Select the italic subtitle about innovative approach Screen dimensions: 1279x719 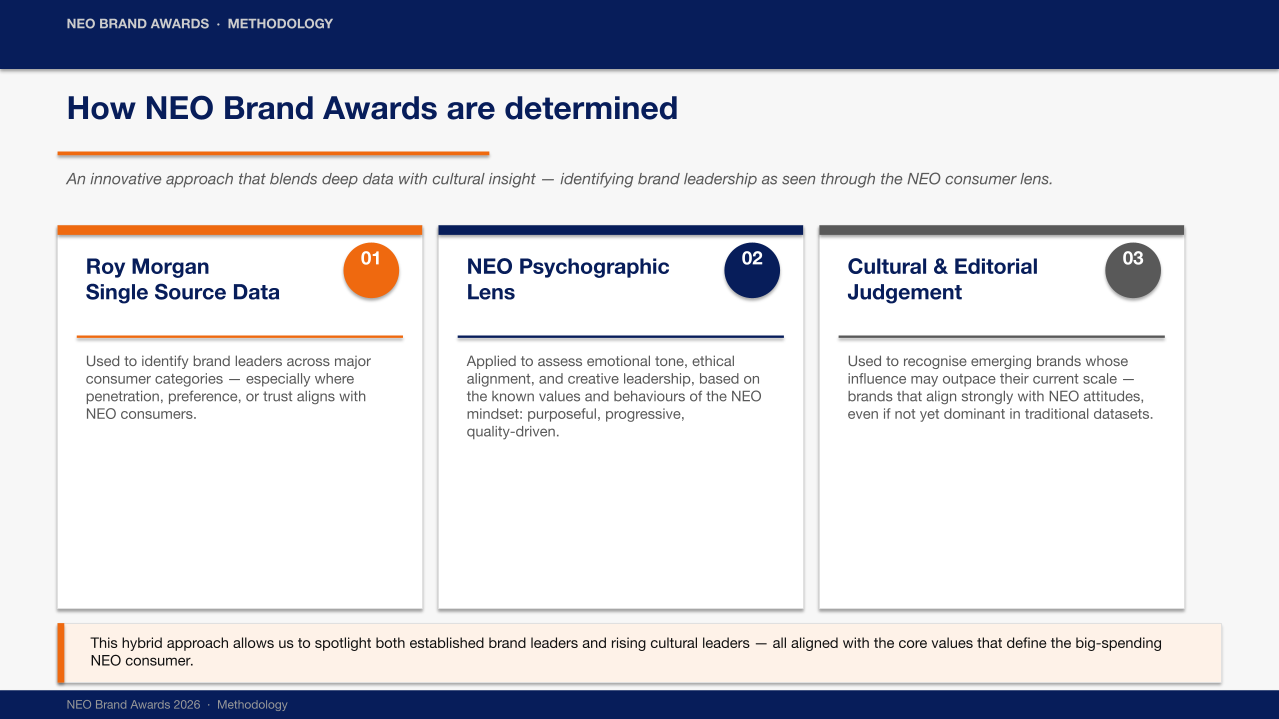(x=559, y=179)
